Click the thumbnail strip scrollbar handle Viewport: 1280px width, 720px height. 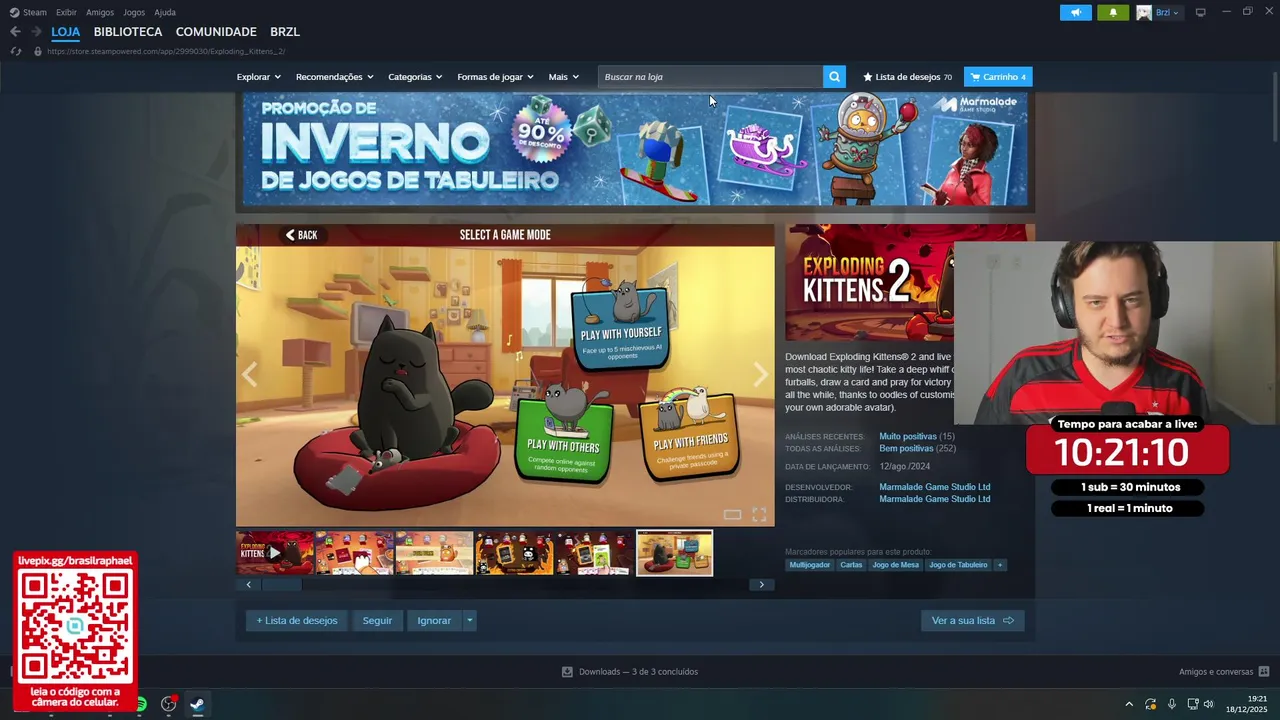pos(282,585)
